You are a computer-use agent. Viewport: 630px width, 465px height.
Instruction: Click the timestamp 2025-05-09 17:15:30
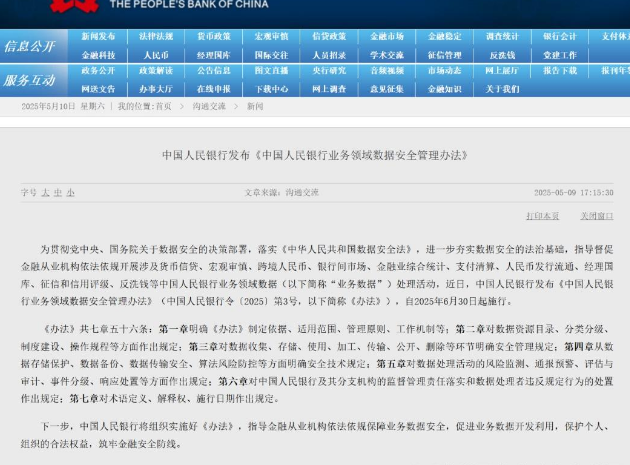[x=574, y=193]
